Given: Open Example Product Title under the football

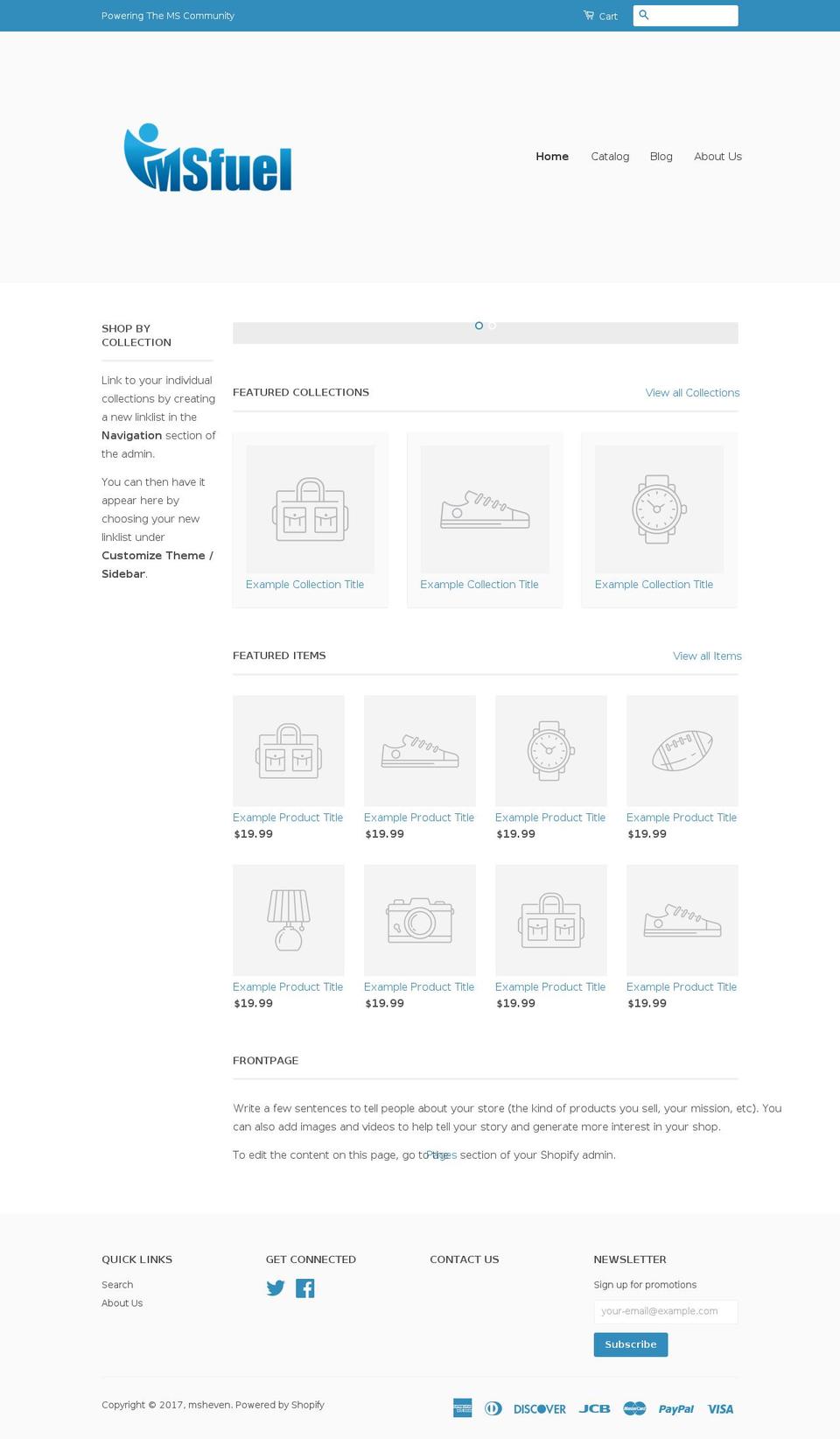Looking at the screenshot, I should coord(682,818).
